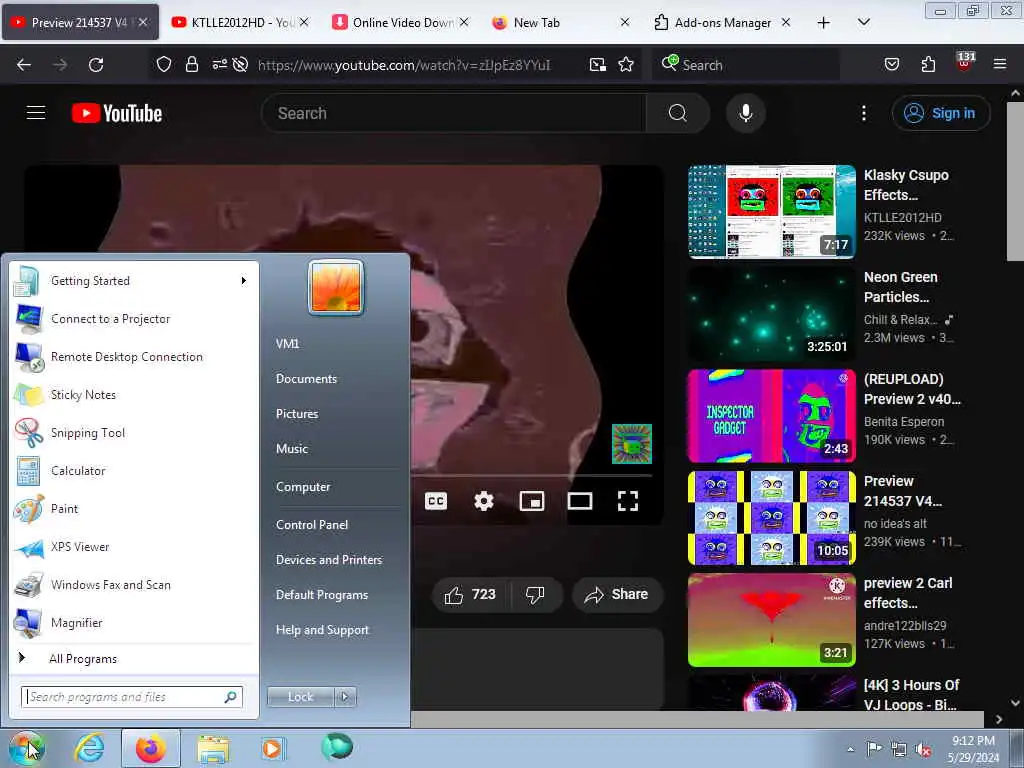Open the Firefox application menu
This screenshot has height=768, width=1024.
pos(1000,64)
